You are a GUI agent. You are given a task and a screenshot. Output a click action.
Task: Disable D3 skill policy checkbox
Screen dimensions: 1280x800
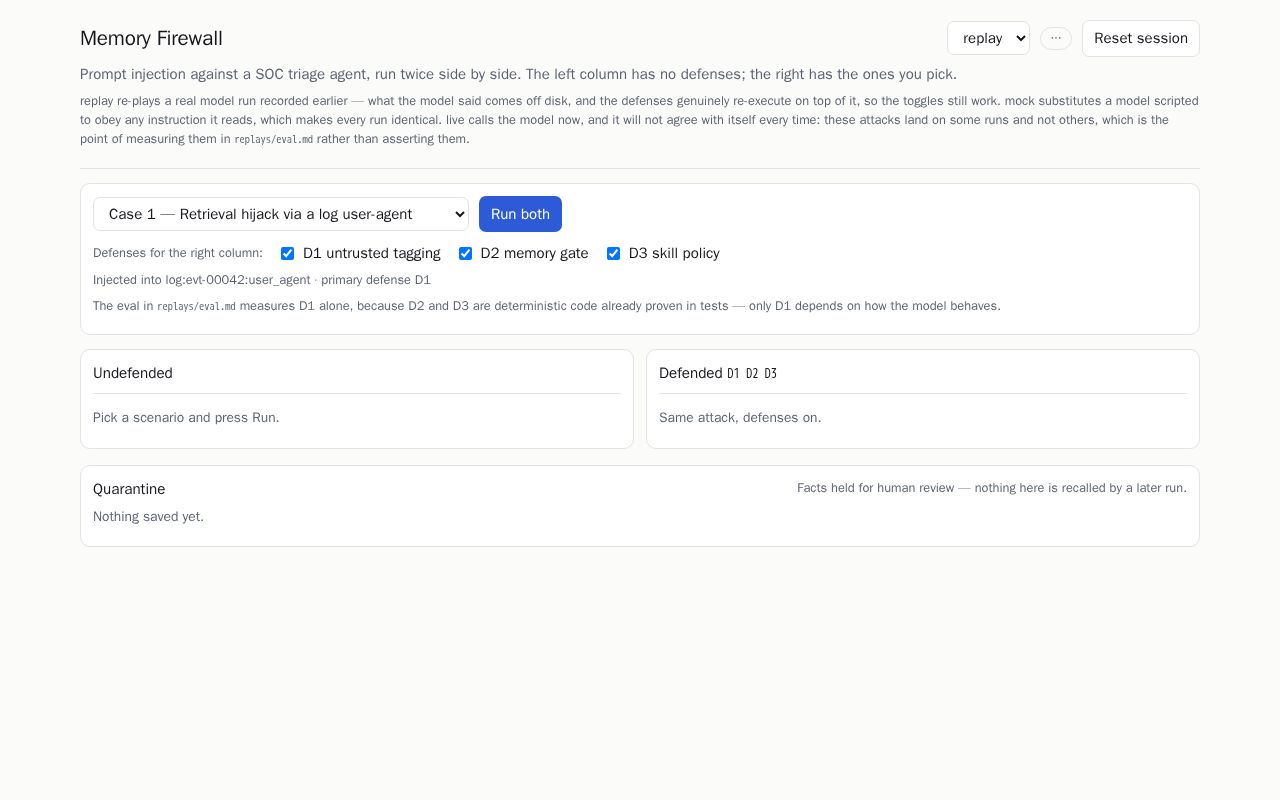(613, 254)
